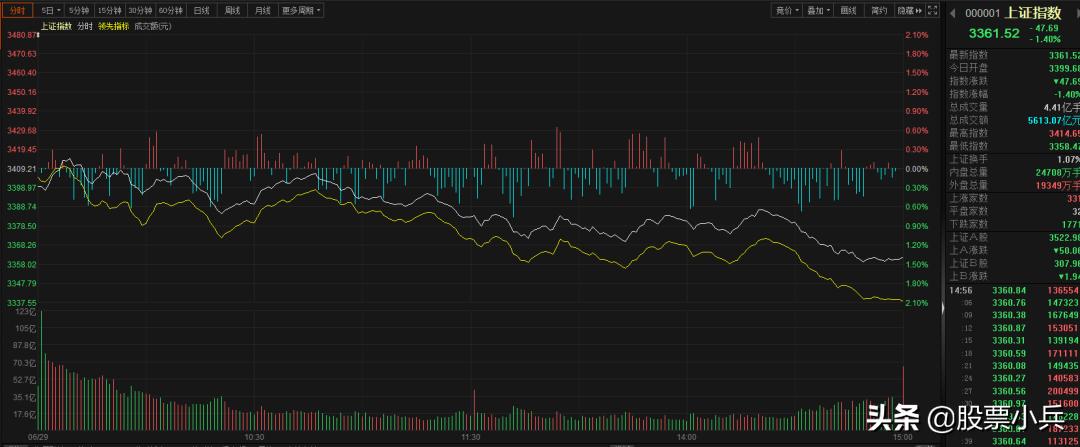
Task: Click the 上证换手 row label
Action: (968, 159)
